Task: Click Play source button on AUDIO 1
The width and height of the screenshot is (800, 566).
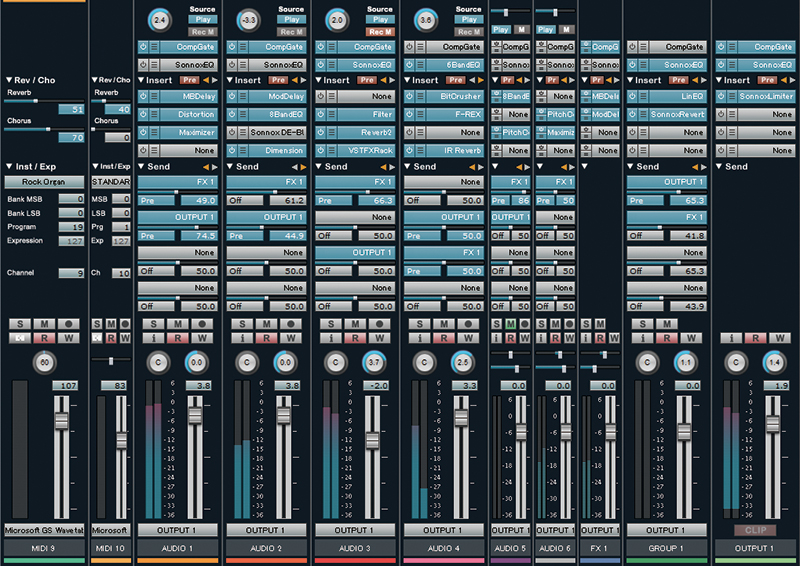Action: 203,20
